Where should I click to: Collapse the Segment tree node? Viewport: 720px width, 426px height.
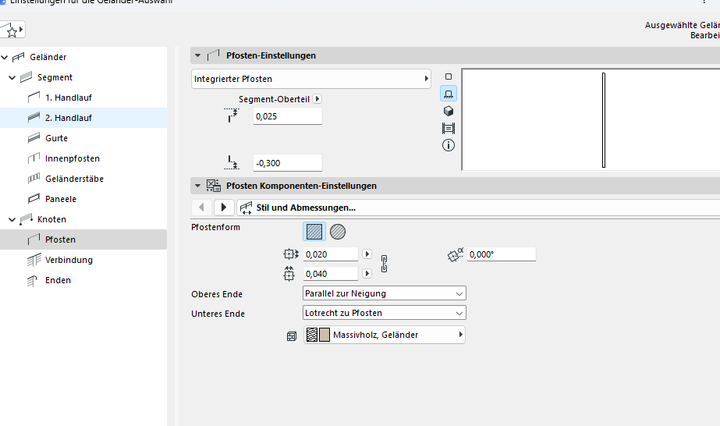tap(12, 78)
